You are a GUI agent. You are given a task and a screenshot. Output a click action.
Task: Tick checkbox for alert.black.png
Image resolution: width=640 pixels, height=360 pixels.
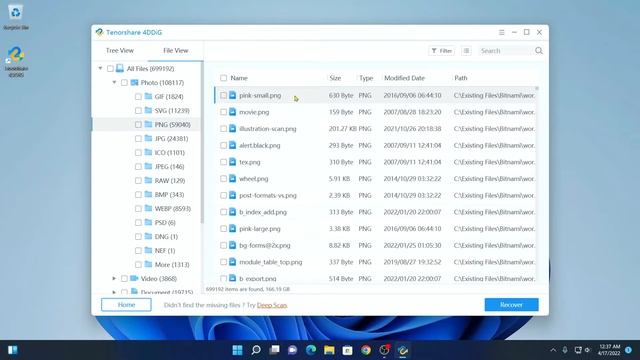click(x=223, y=145)
